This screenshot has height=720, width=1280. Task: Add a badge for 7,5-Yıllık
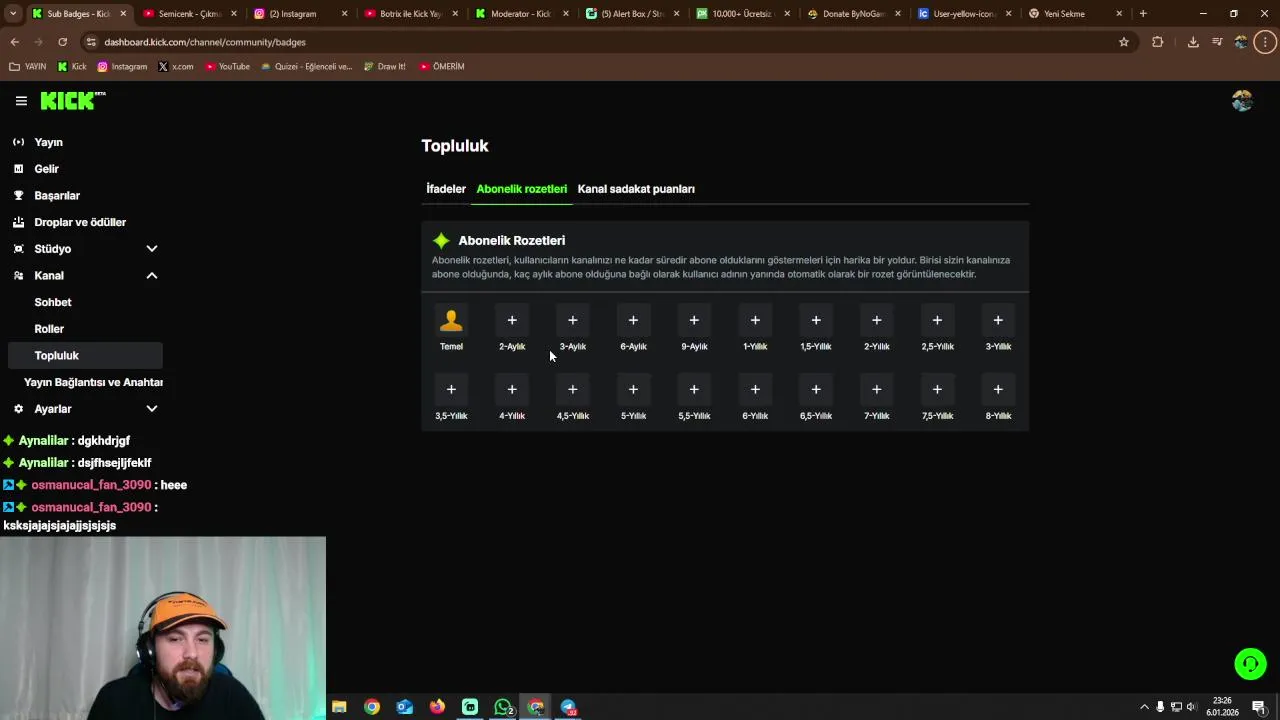pyautogui.click(x=937, y=389)
